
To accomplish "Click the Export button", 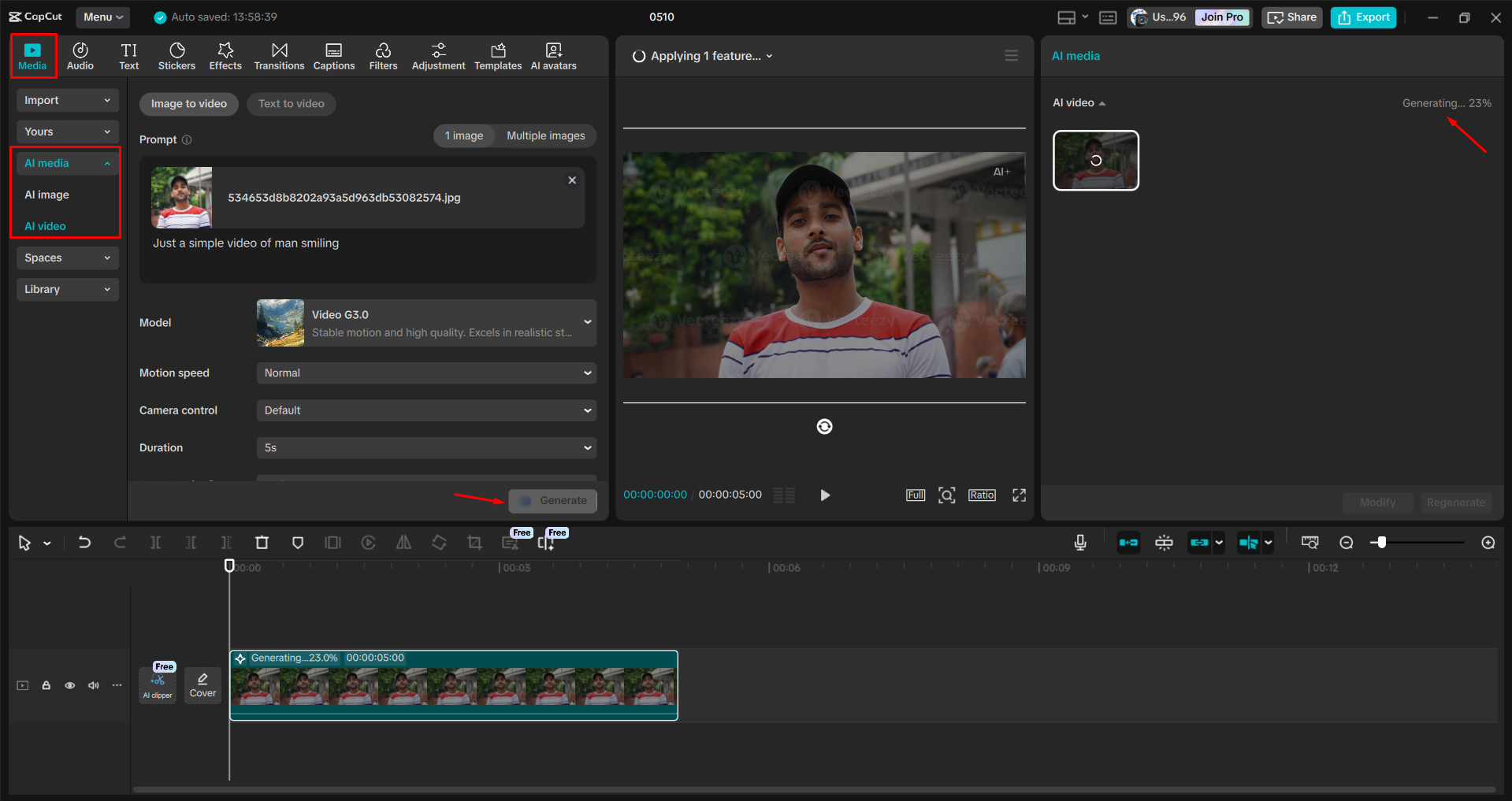I will [x=1362, y=17].
